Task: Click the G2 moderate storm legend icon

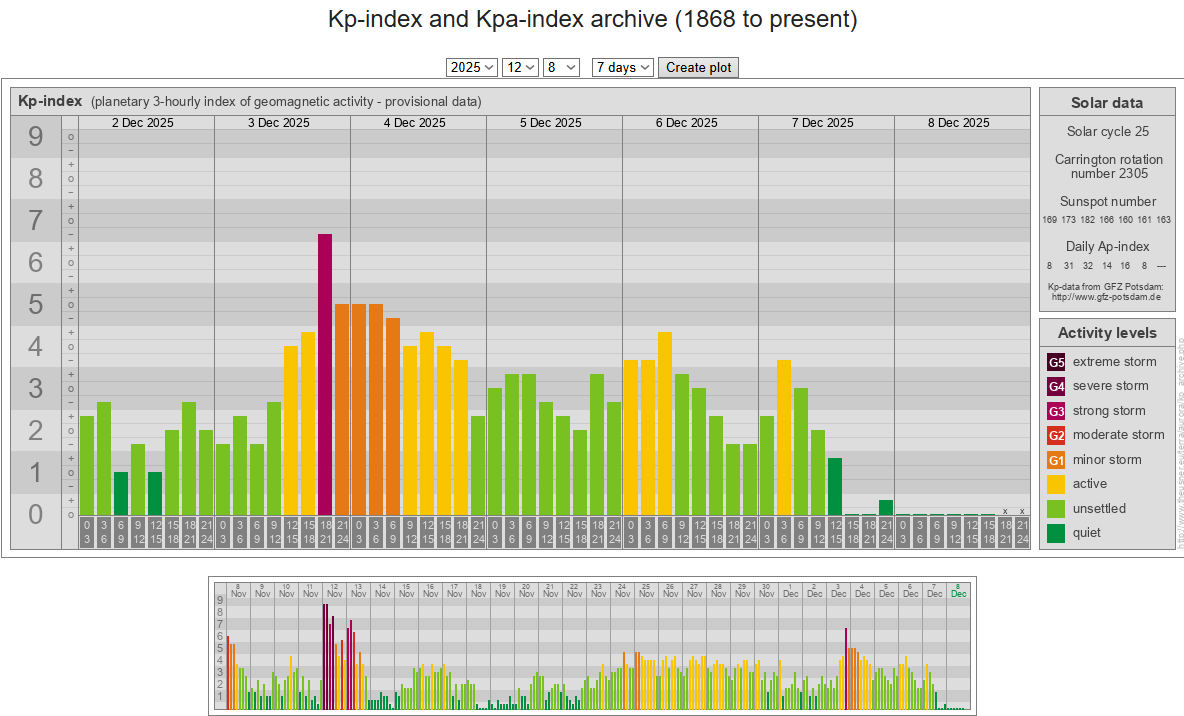Action: tap(1056, 435)
